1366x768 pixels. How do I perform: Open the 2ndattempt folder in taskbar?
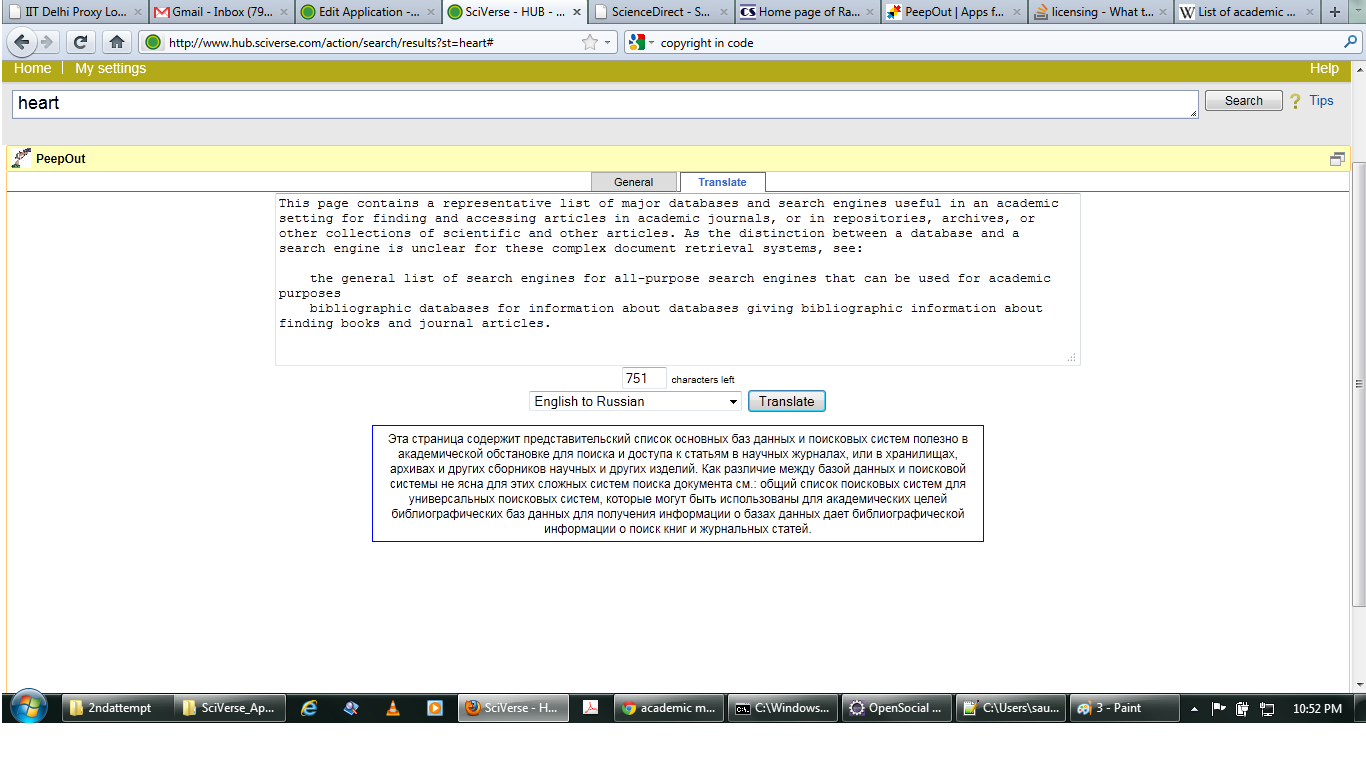(117, 707)
